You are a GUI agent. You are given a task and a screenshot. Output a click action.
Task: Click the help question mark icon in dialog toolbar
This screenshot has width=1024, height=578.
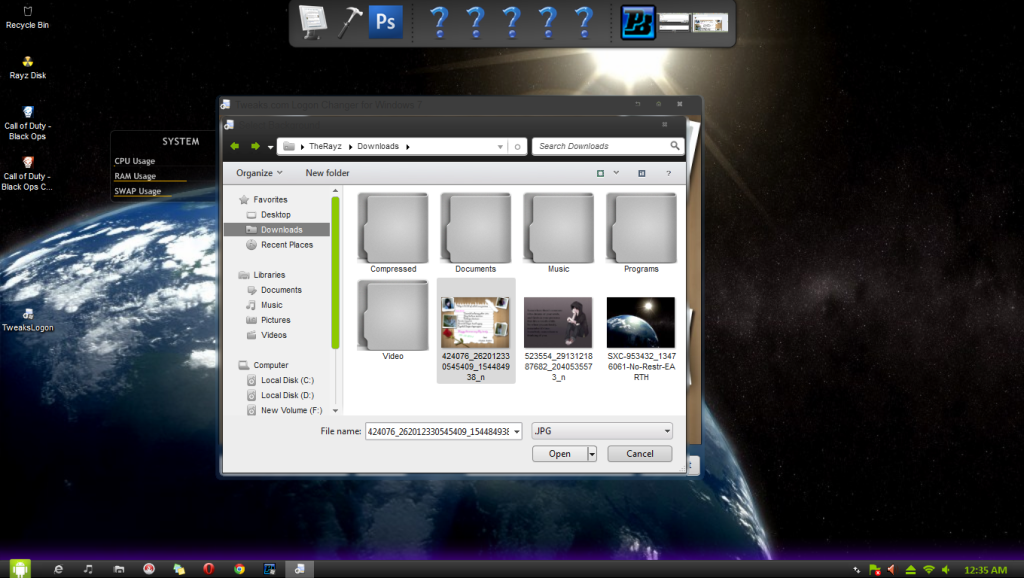point(668,173)
